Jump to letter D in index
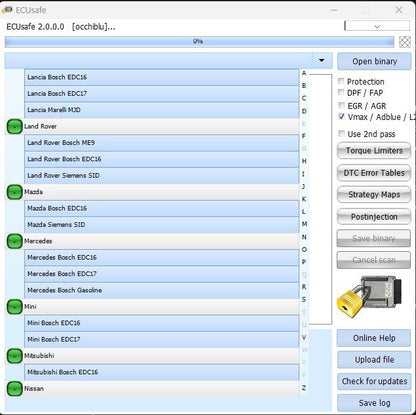Screen dimensions: 416x415 (x=304, y=111)
